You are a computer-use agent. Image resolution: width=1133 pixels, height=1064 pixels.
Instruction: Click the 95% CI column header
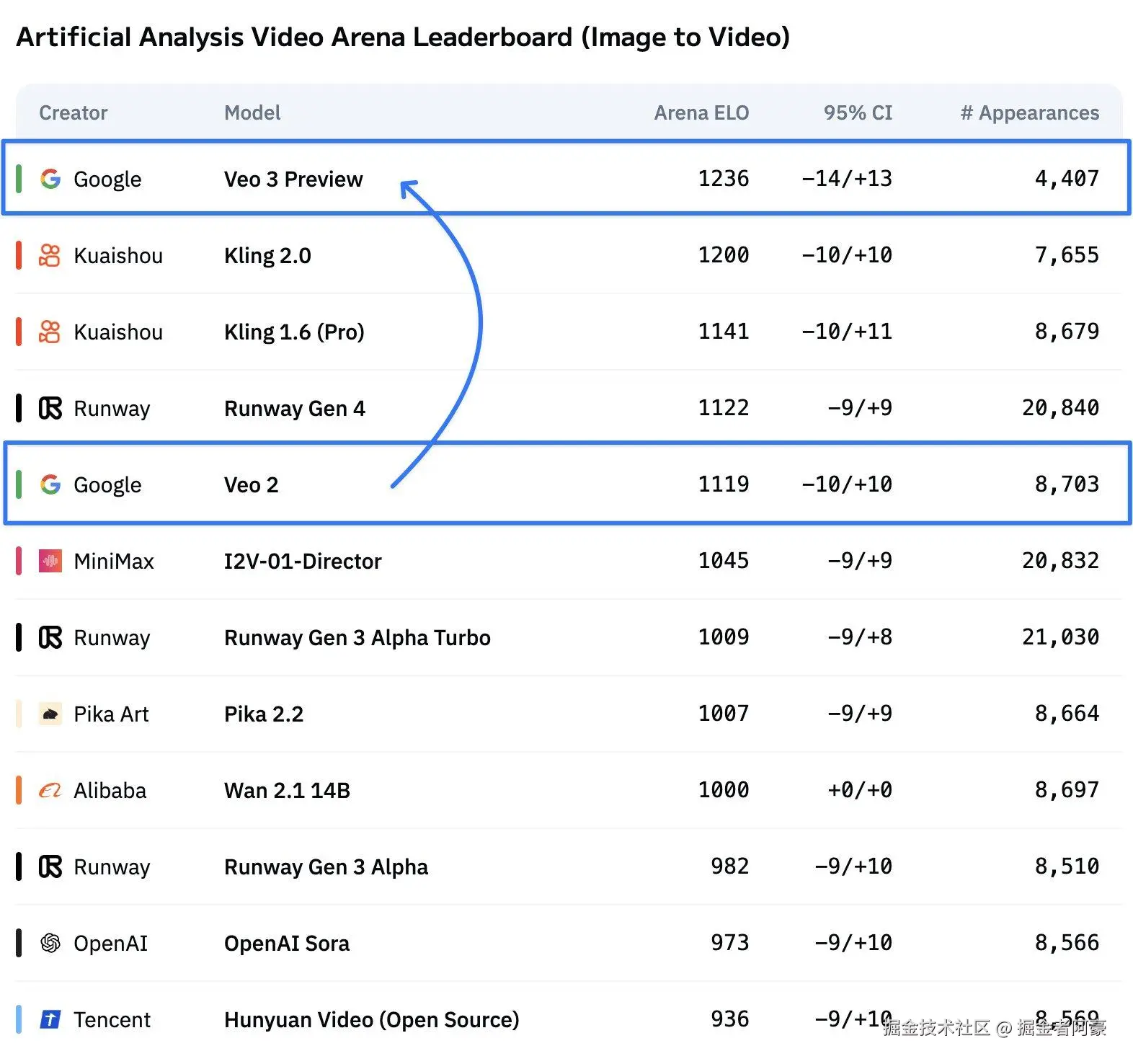(x=858, y=113)
